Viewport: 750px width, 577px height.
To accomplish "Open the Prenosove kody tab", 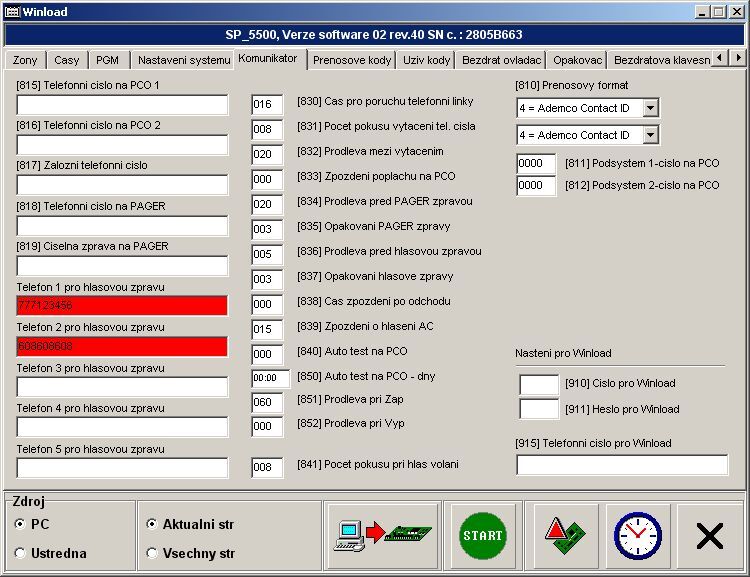I will pyautogui.click(x=352, y=60).
